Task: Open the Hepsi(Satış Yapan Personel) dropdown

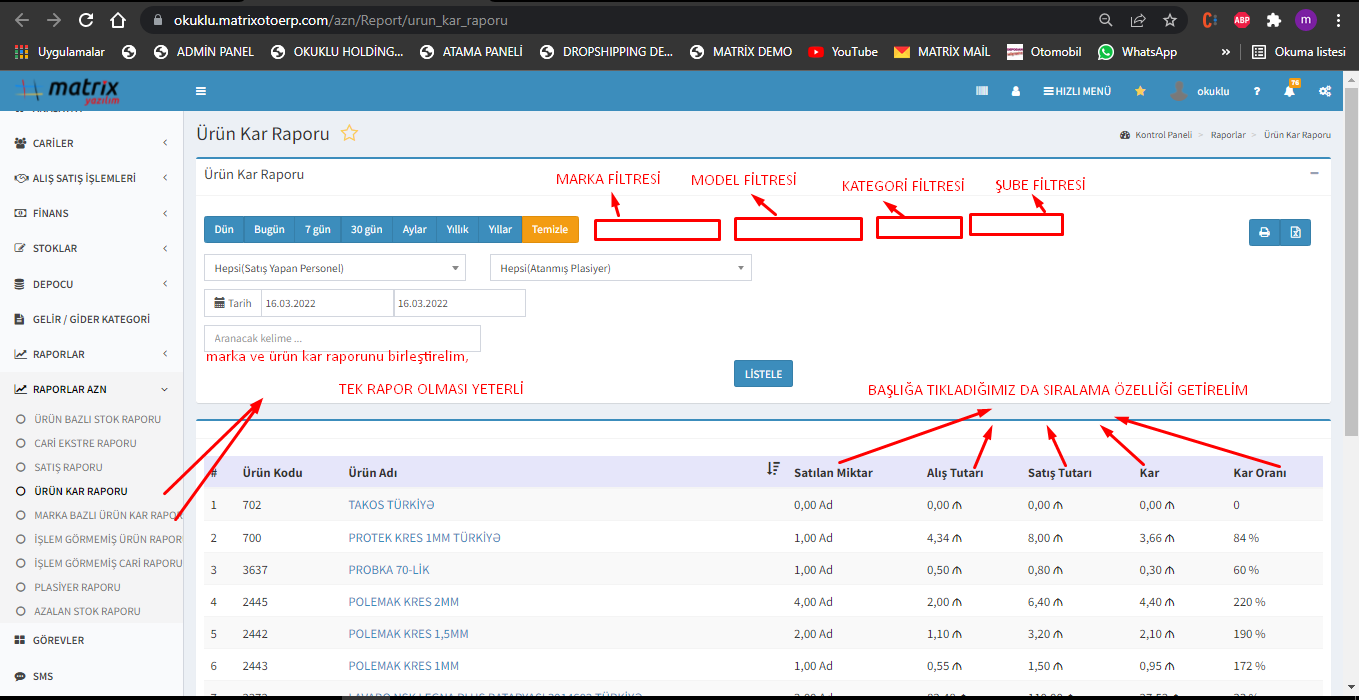Action: click(x=334, y=268)
